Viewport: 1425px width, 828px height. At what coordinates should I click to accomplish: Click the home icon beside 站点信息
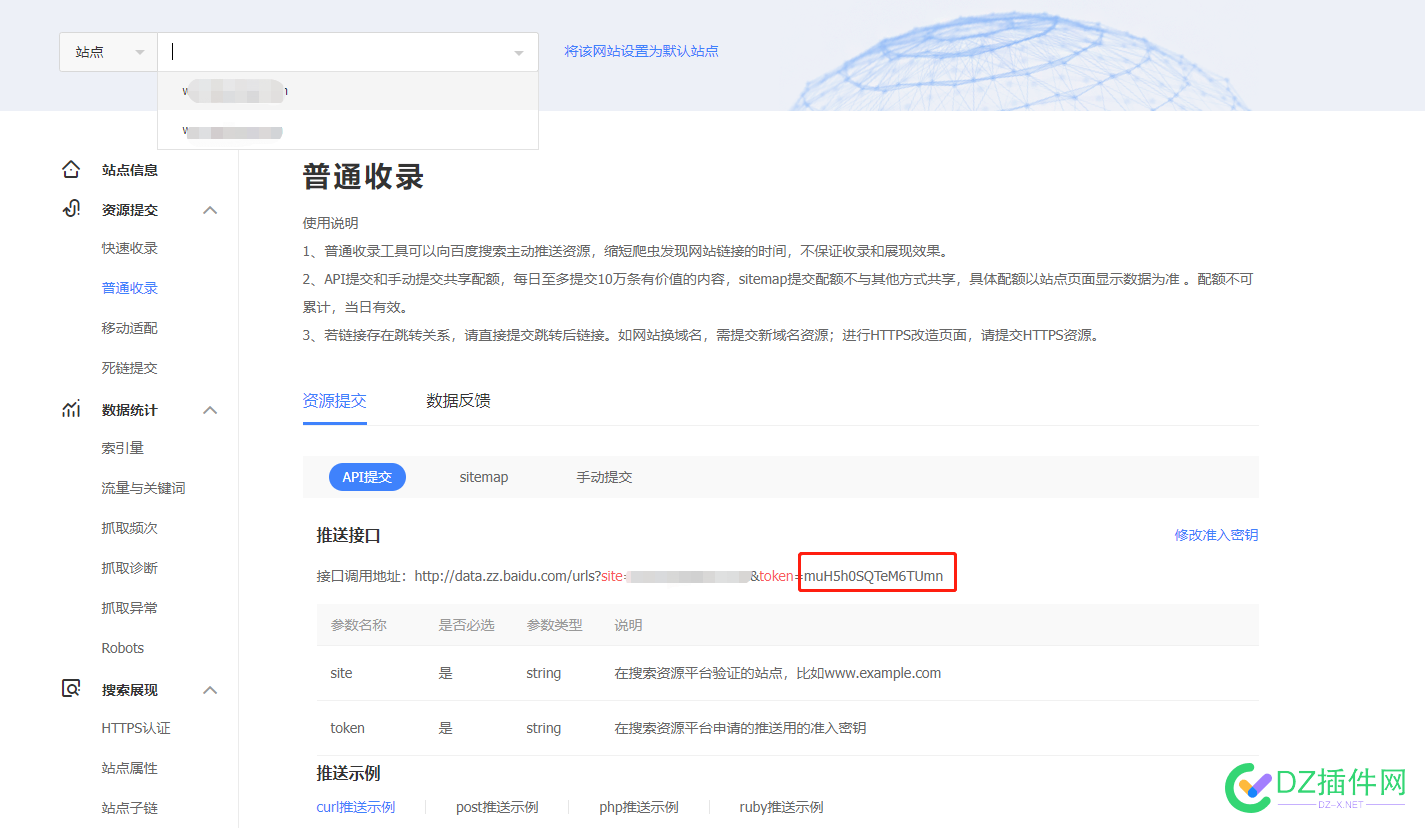tap(71, 170)
